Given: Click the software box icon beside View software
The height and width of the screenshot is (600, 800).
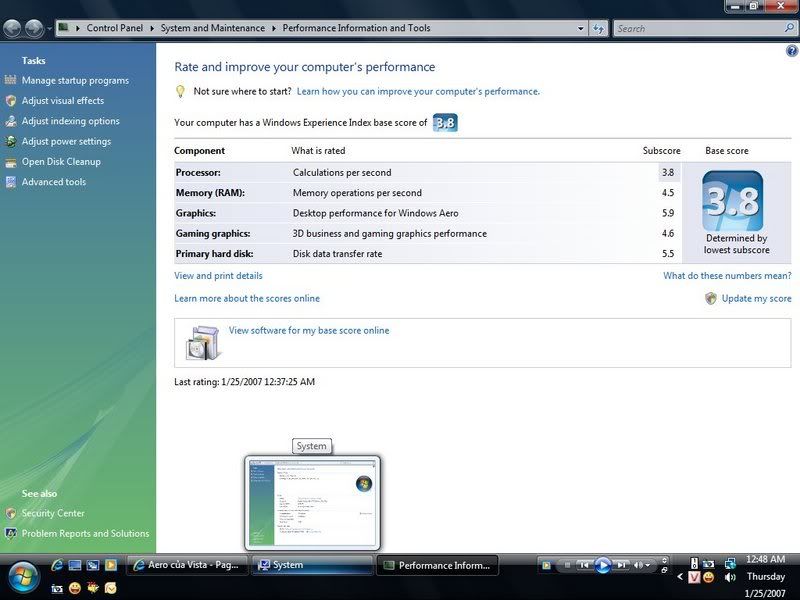Looking at the screenshot, I should click(x=202, y=342).
